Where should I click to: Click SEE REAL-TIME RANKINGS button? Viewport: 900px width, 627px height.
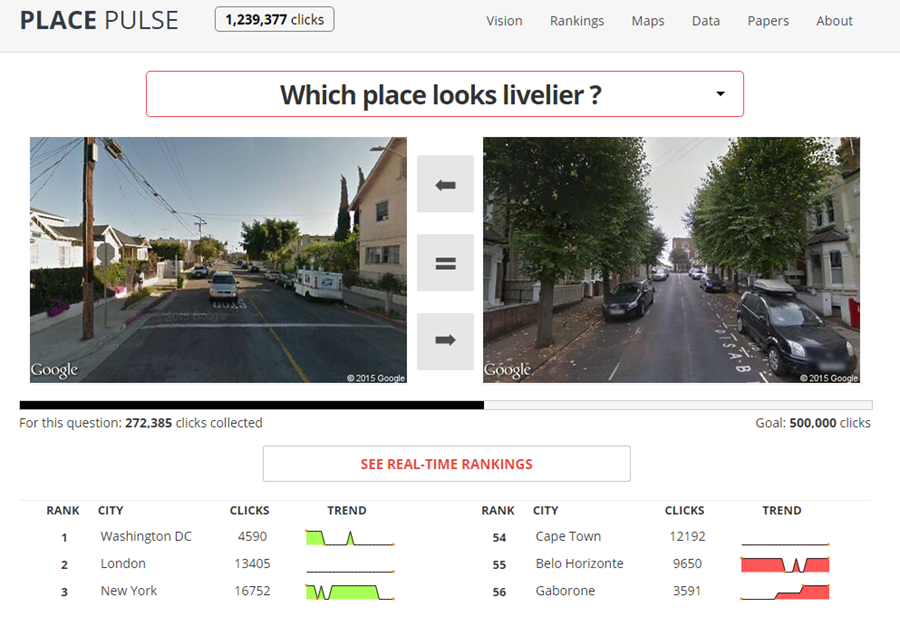tap(447, 464)
